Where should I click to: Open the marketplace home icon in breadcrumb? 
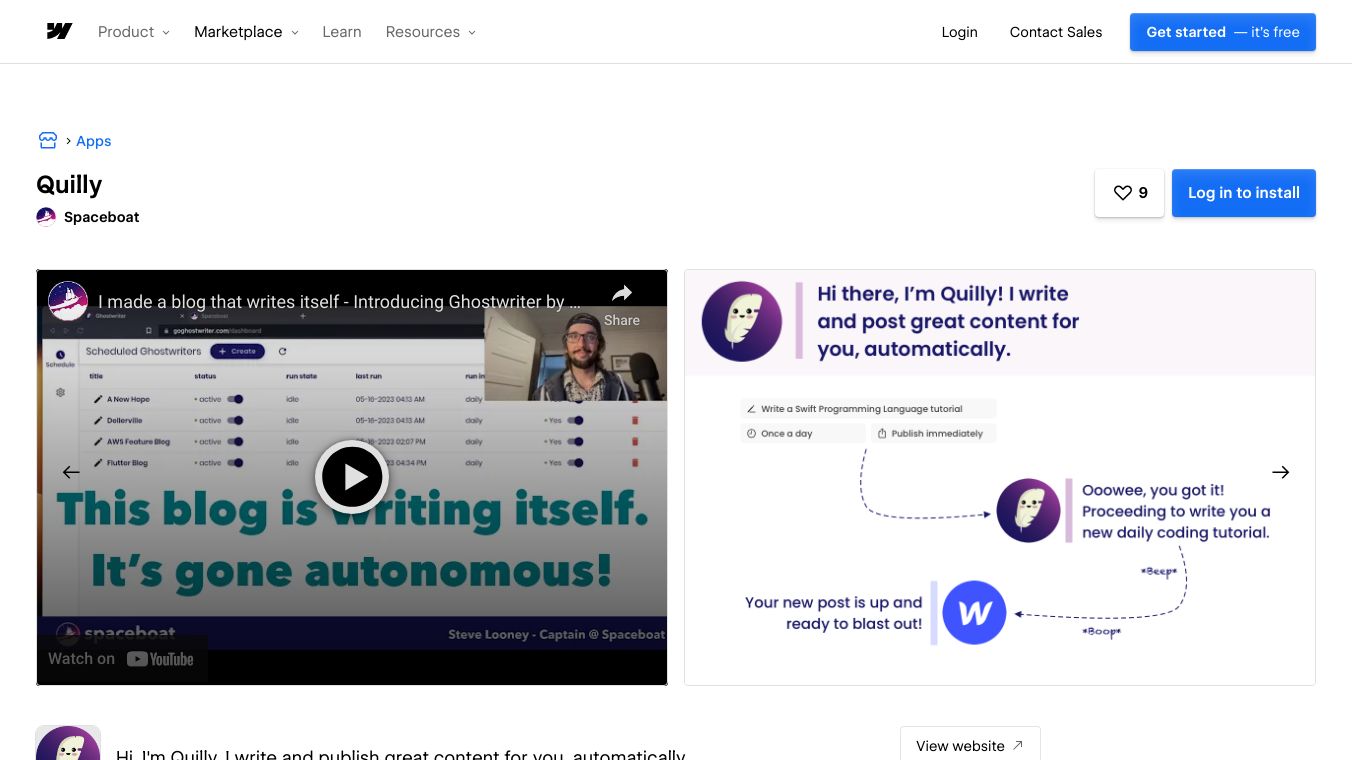[48, 141]
